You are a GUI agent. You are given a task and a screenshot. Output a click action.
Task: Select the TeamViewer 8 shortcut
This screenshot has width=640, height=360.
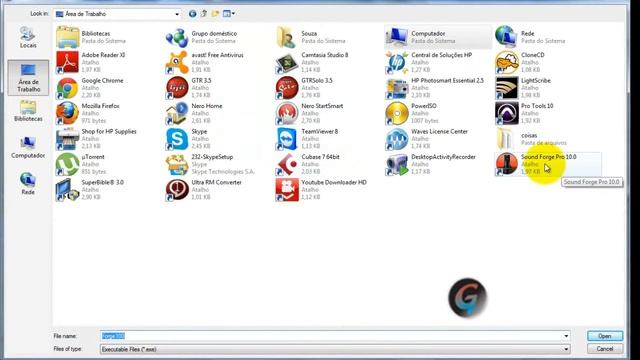(307, 139)
